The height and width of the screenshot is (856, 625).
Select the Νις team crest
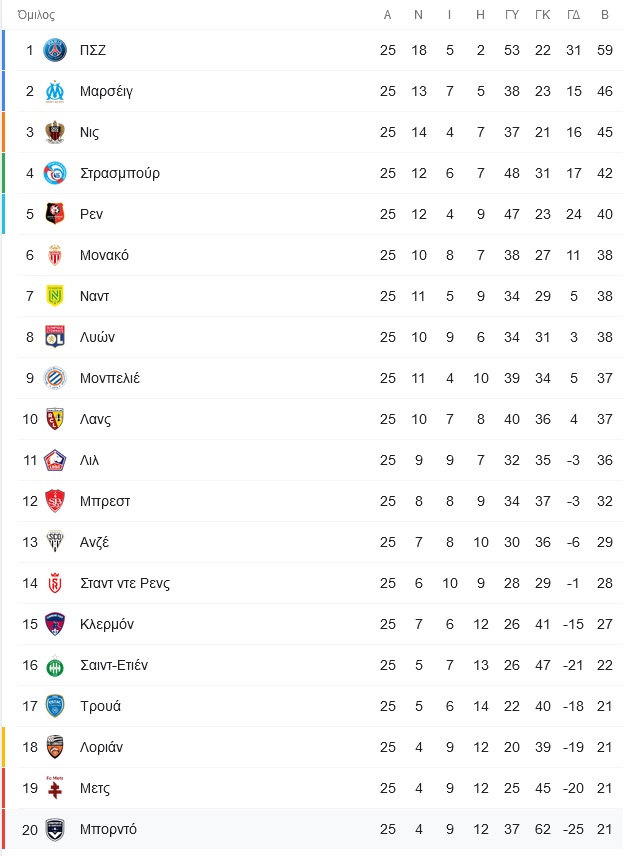(55, 132)
